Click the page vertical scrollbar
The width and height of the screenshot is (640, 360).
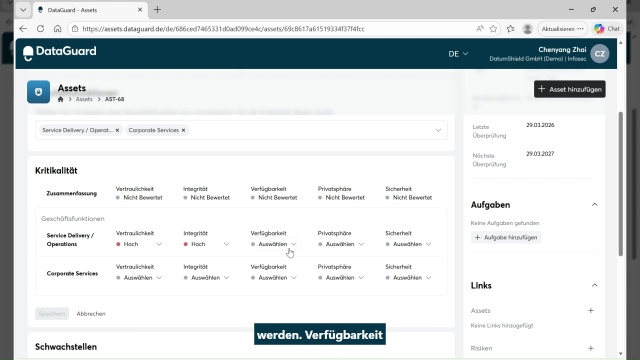(621, 184)
